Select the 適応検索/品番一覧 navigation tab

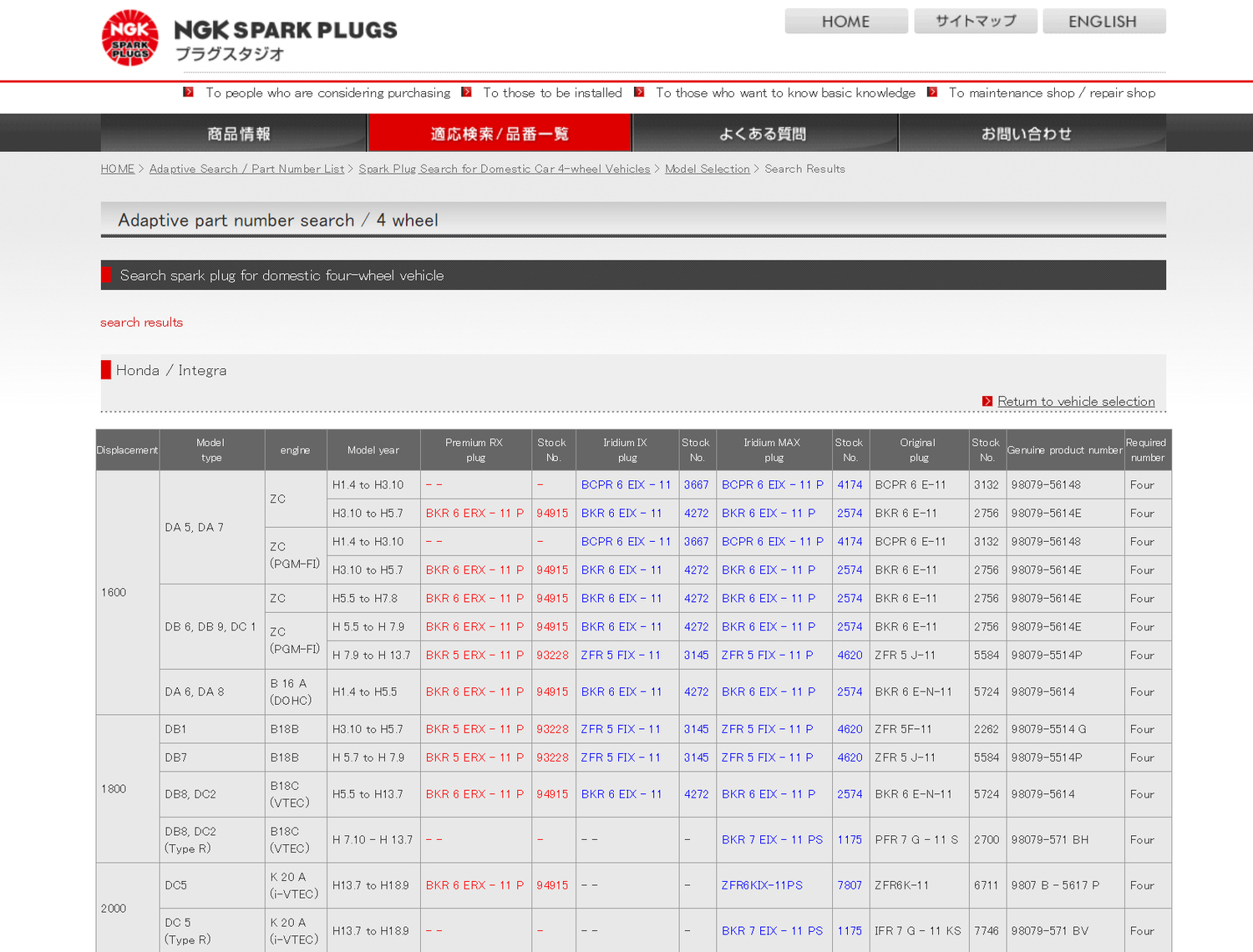tap(500, 133)
